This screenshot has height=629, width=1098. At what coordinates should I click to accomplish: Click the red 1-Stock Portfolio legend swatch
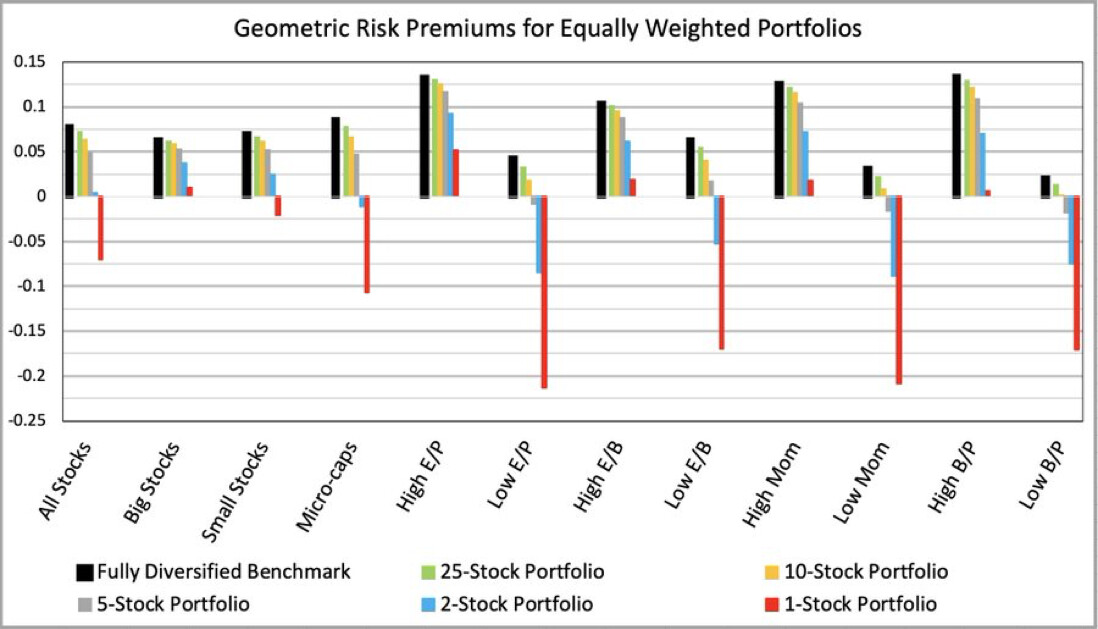[x=772, y=605]
